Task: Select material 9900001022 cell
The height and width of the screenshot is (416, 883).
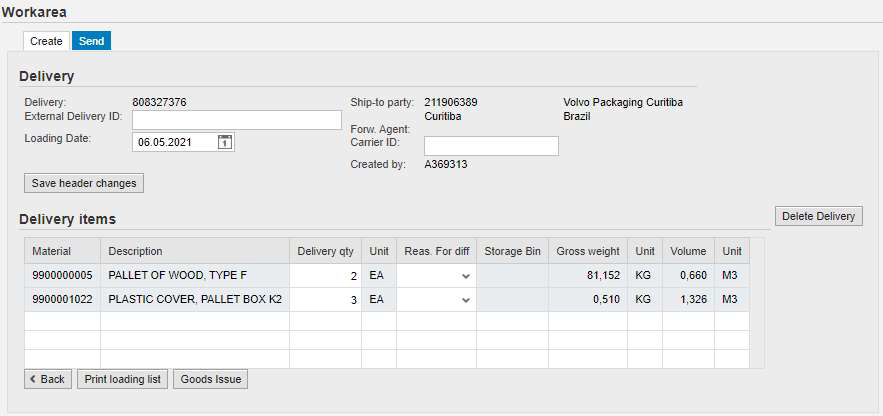Action: pyautogui.click(x=62, y=299)
